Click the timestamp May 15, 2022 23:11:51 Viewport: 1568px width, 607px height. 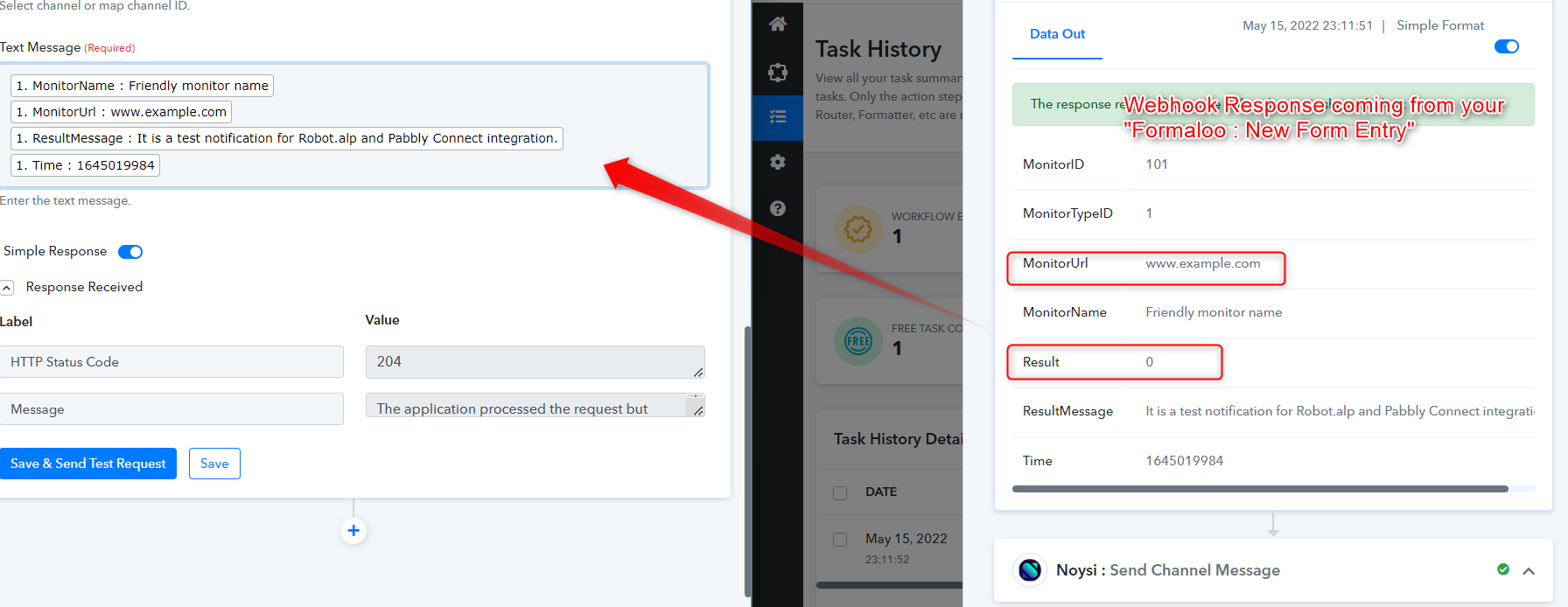(1307, 25)
